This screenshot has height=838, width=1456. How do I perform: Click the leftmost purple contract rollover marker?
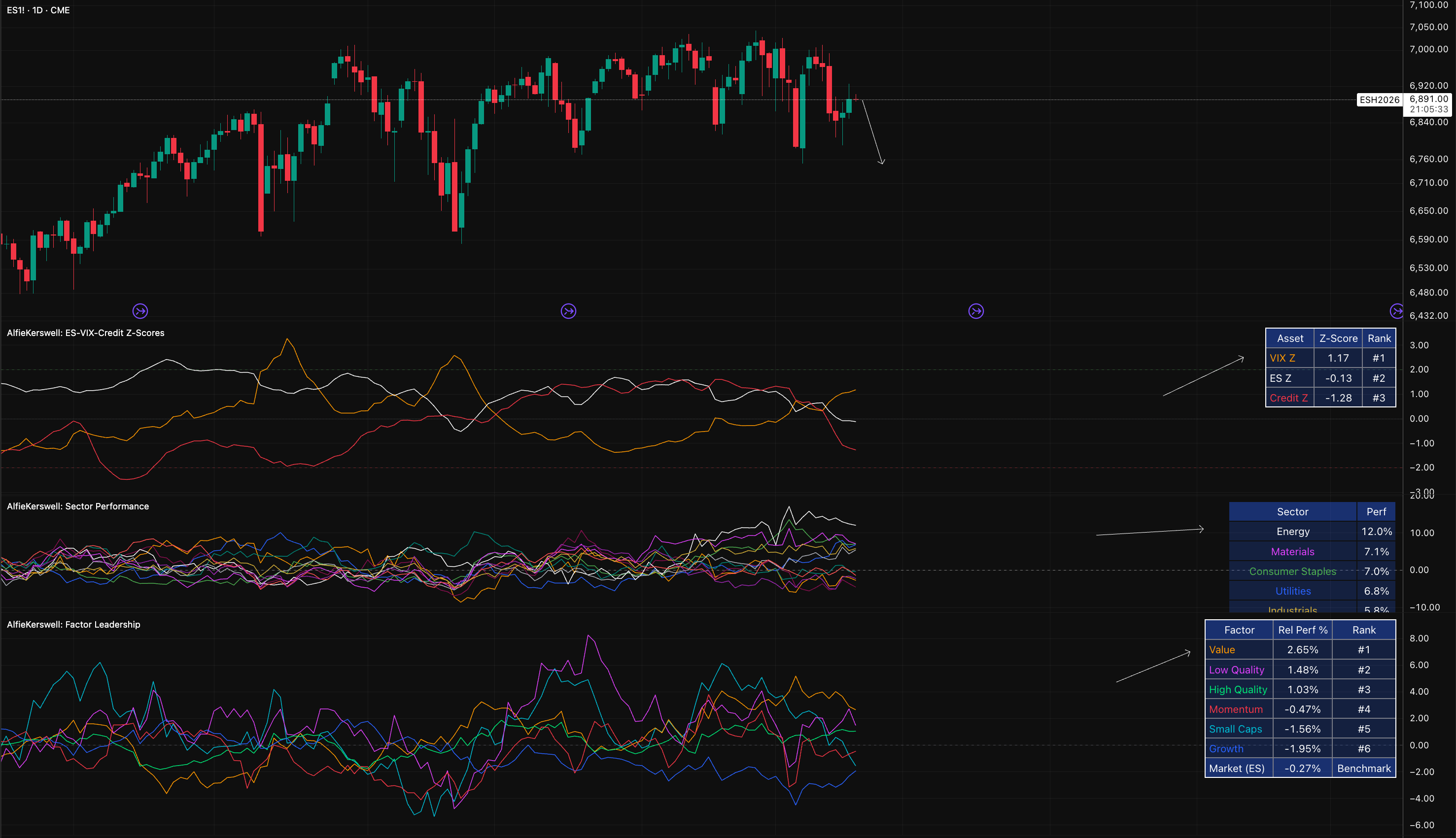tap(140, 311)
